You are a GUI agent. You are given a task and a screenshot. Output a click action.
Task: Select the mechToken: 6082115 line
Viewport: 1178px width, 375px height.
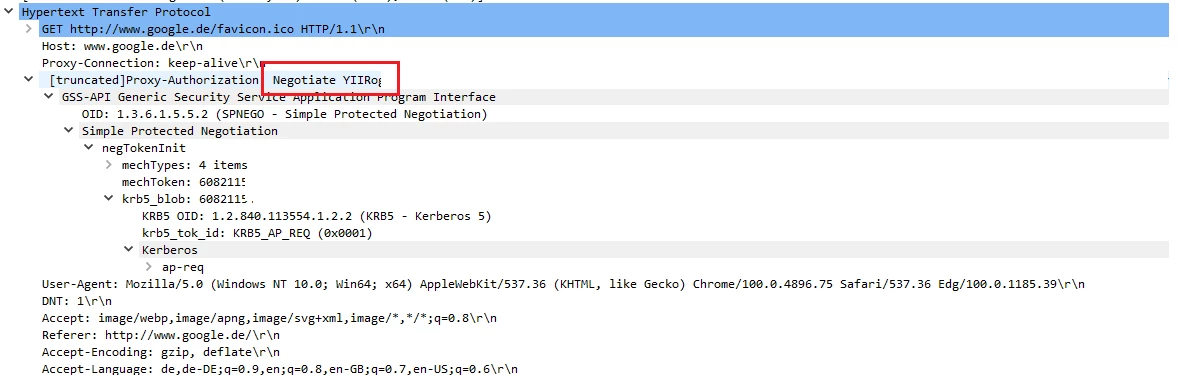pos(184,182)
